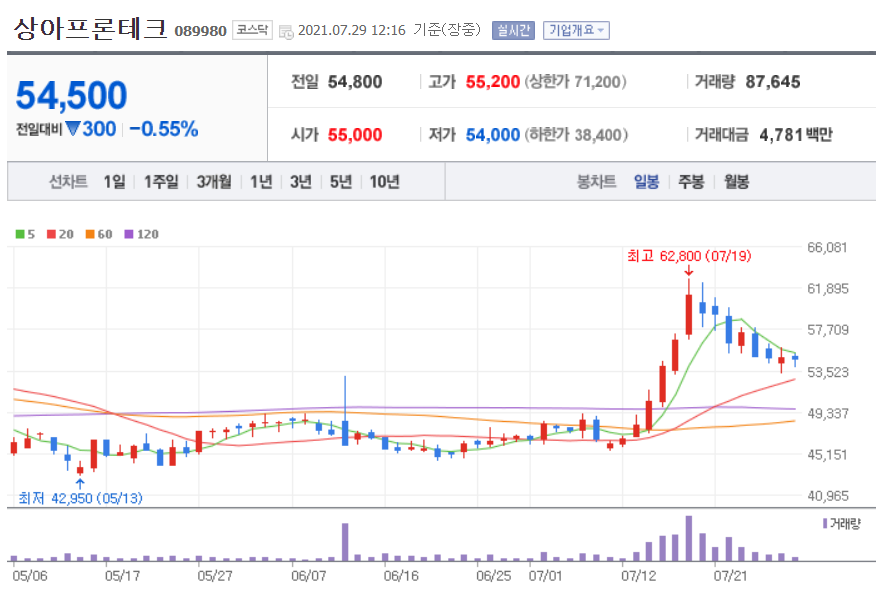Screen dimensions: 876x592
Task: Click the 07/21 date axis label
Action: (731, 575)
